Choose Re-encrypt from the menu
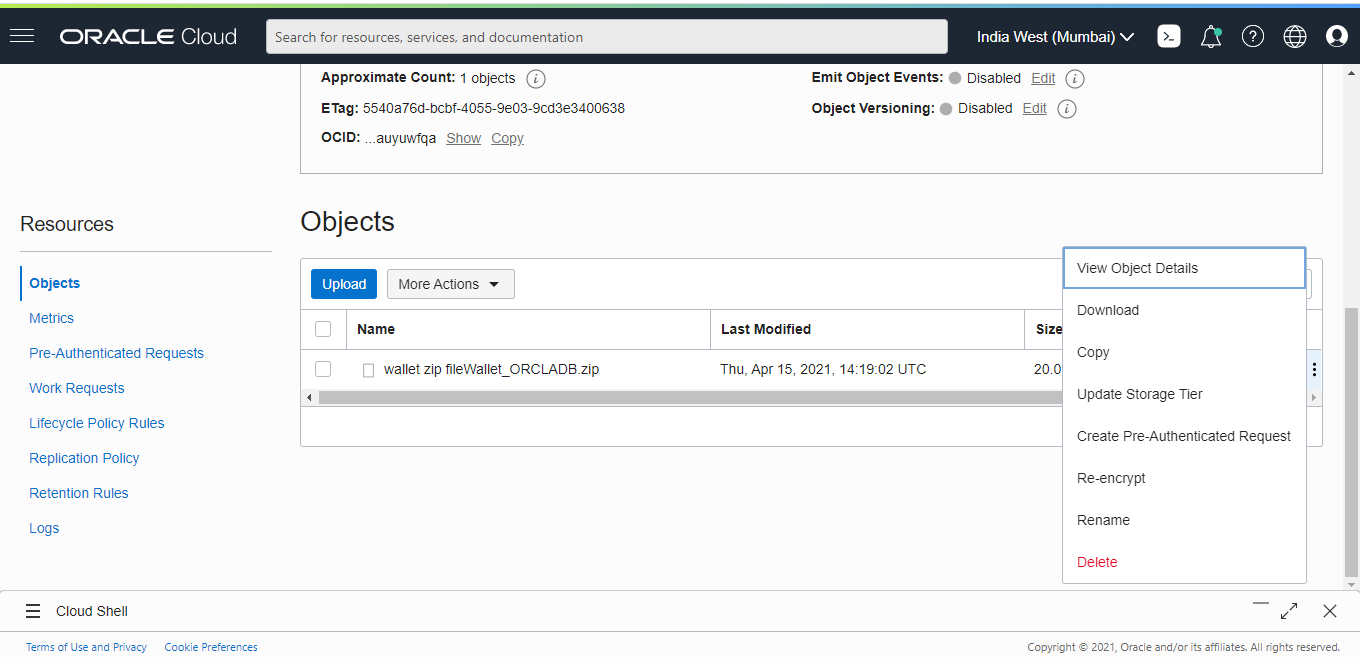Viewport: 1360px width, 657px height. click(x=1184, y=478)
